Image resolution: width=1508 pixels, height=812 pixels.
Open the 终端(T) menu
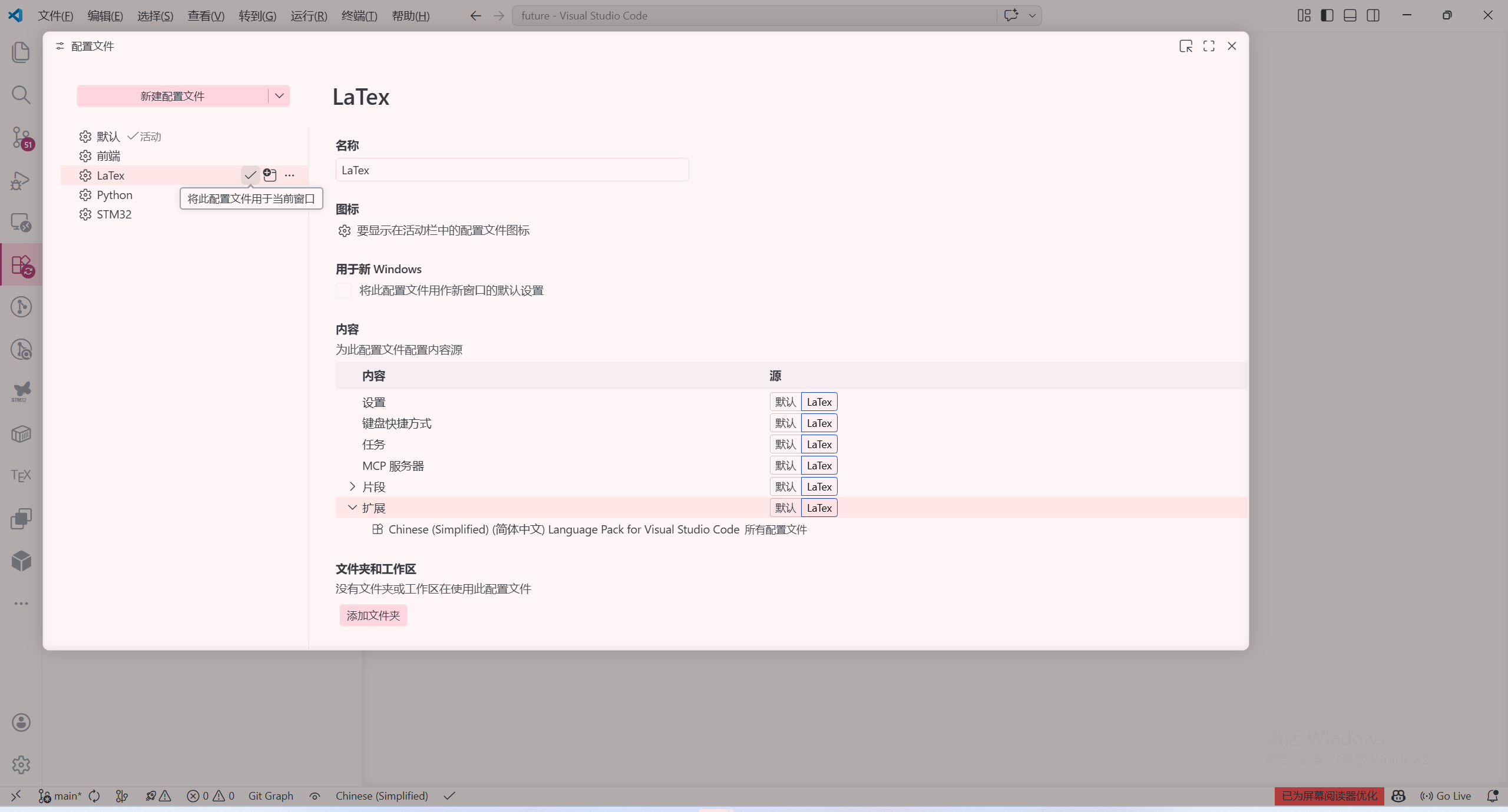[x=359, y=16]
